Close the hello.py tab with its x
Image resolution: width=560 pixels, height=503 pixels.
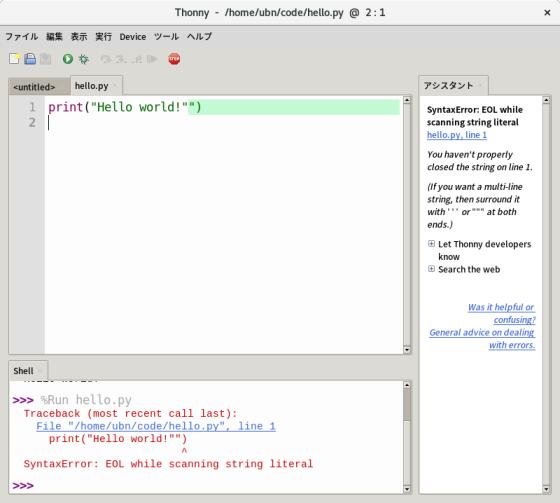point(115,86)
